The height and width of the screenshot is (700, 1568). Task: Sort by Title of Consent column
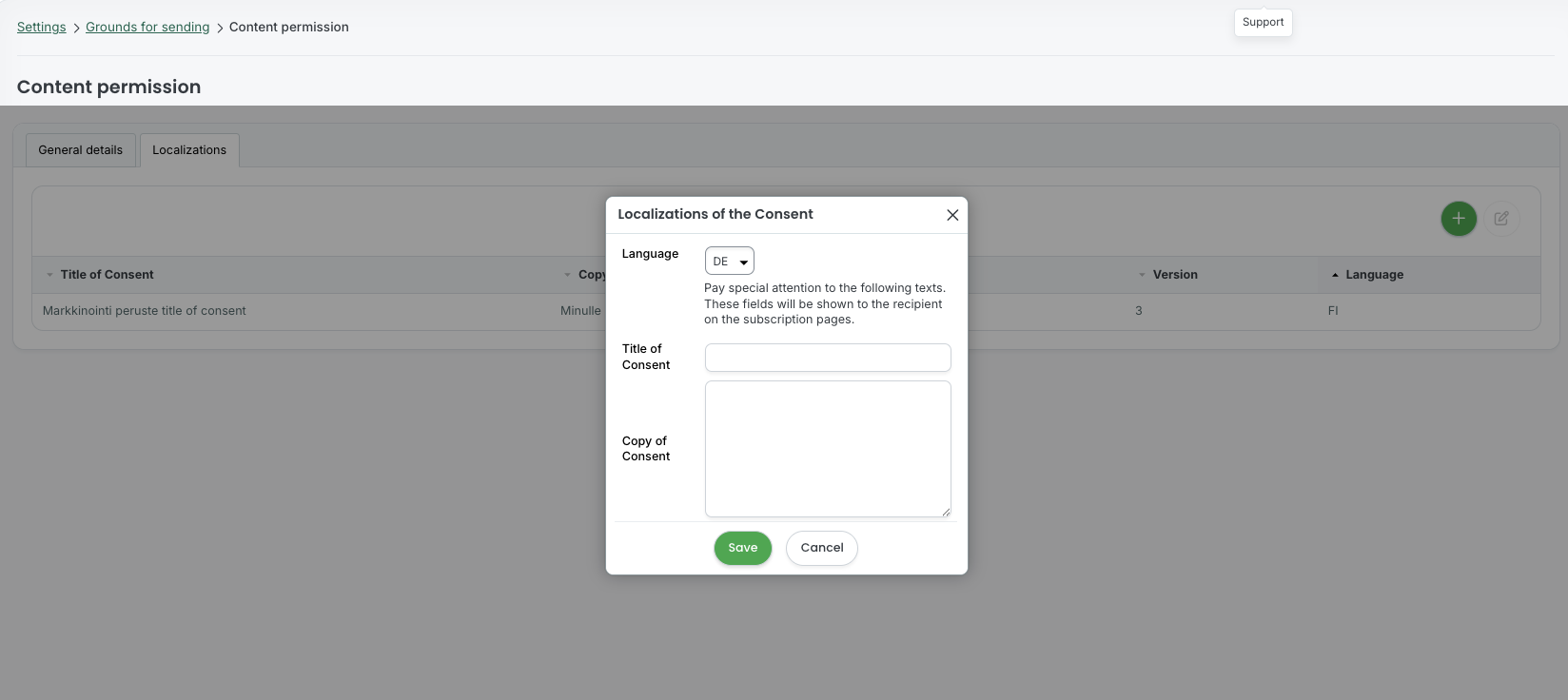coord(107,275)
